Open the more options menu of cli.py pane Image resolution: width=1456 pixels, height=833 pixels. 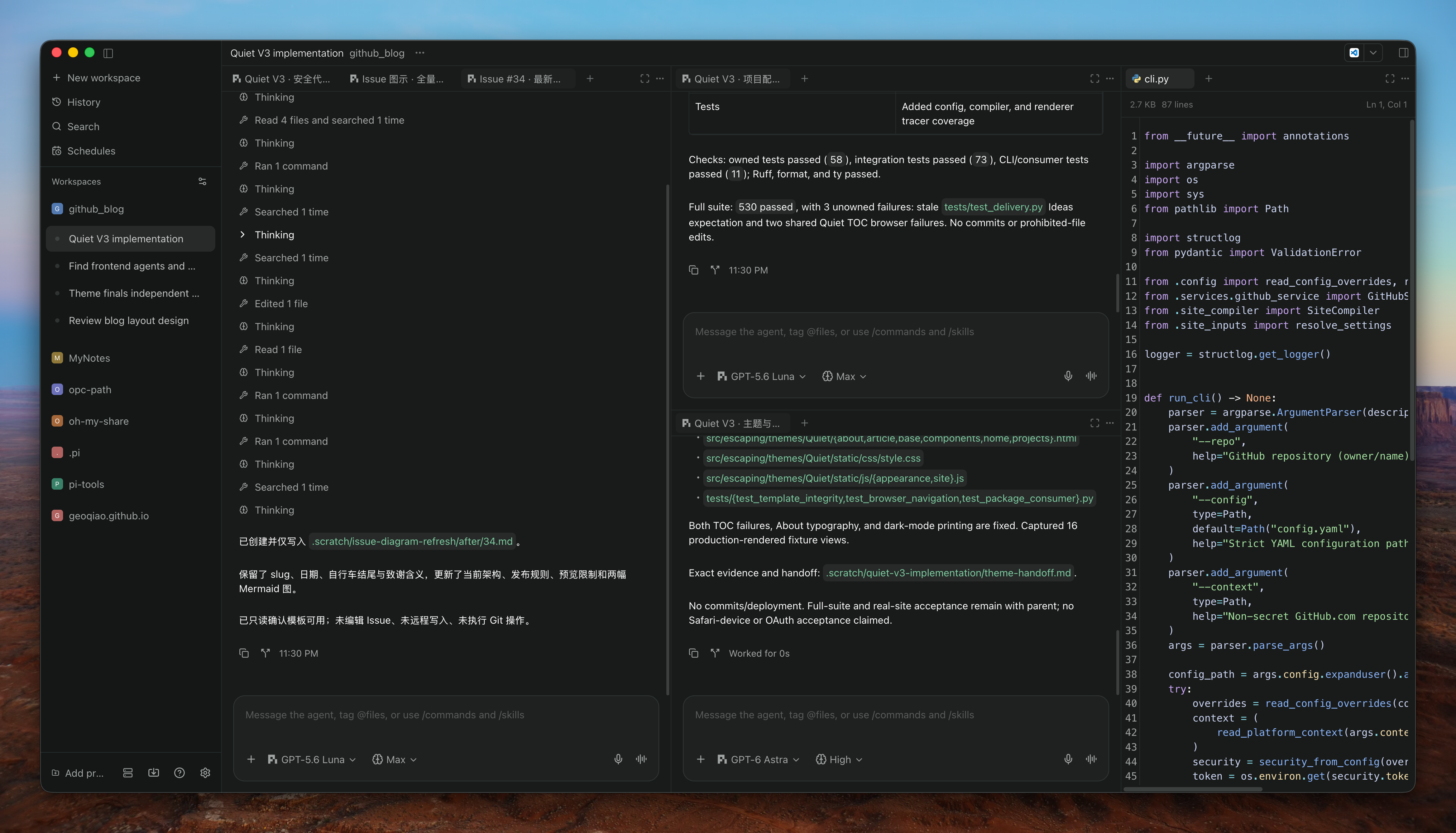1405,78
